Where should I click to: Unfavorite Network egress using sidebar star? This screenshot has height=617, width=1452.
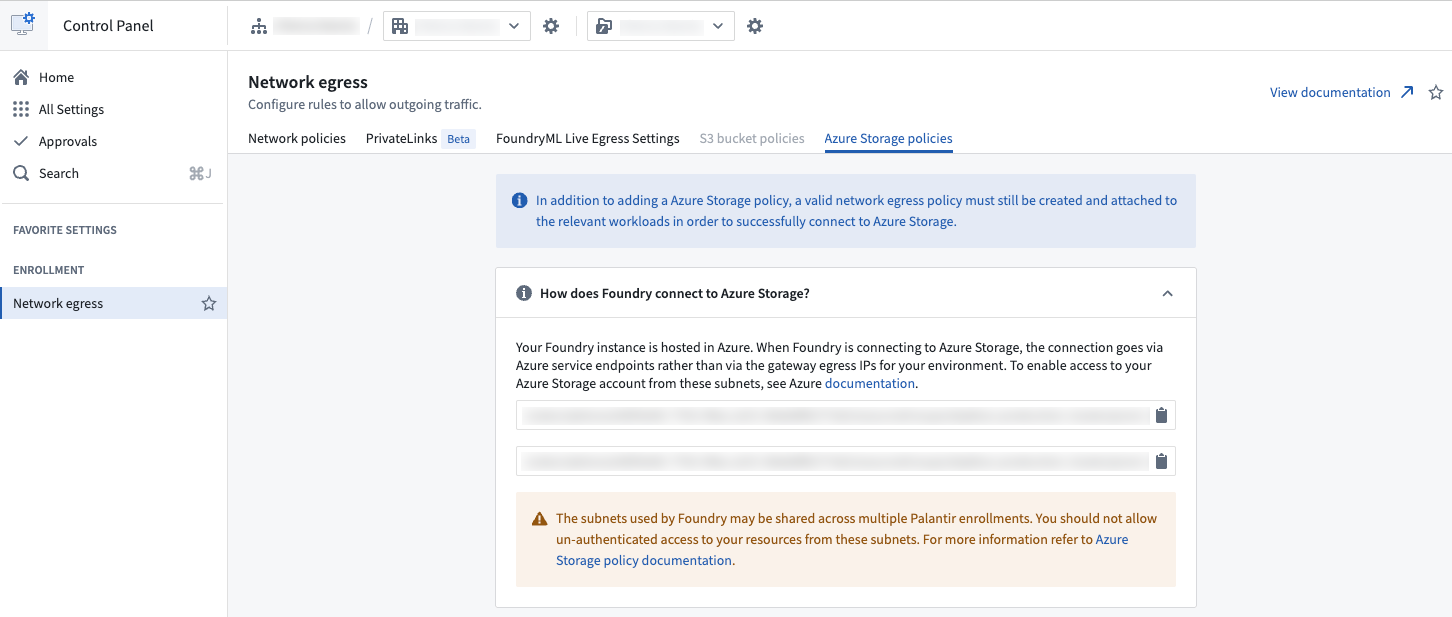tap(209, 303)
